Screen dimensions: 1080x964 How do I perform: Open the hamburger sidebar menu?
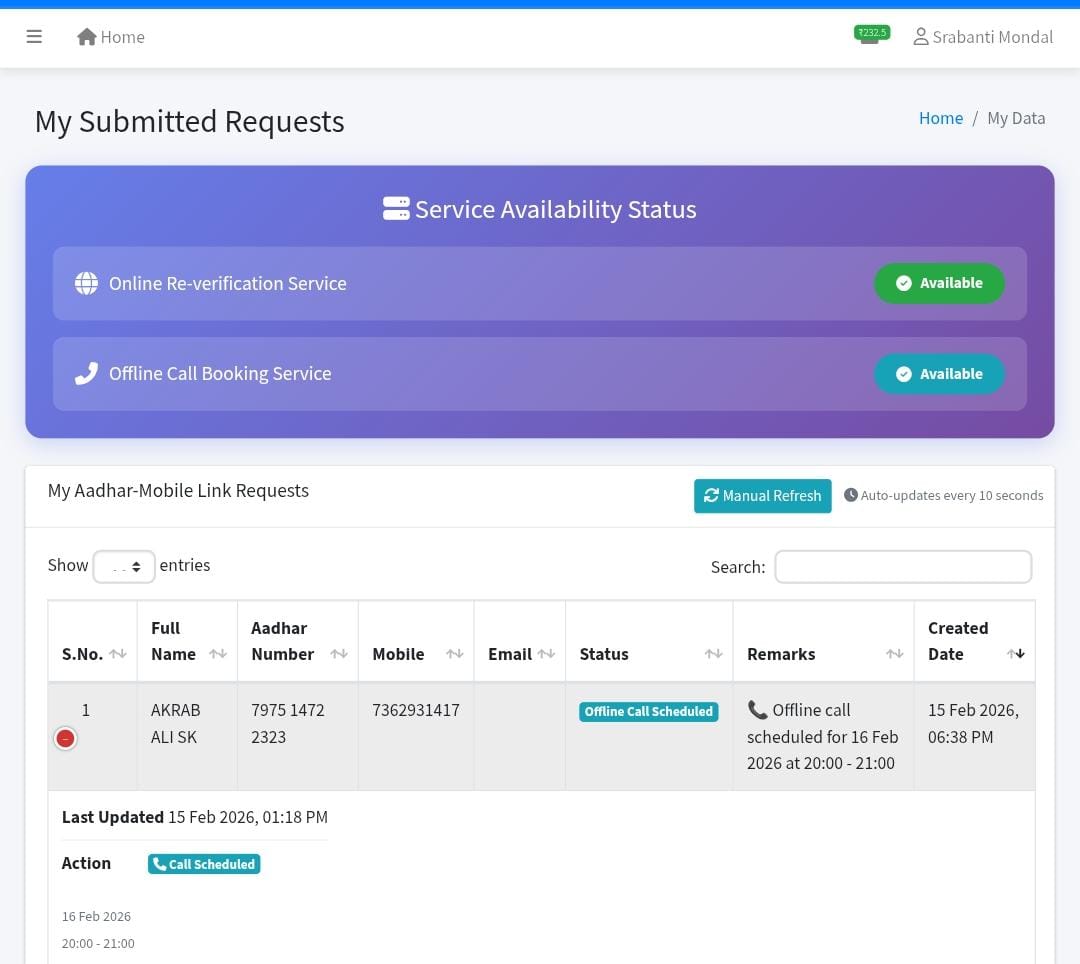(x=34, y=37)
